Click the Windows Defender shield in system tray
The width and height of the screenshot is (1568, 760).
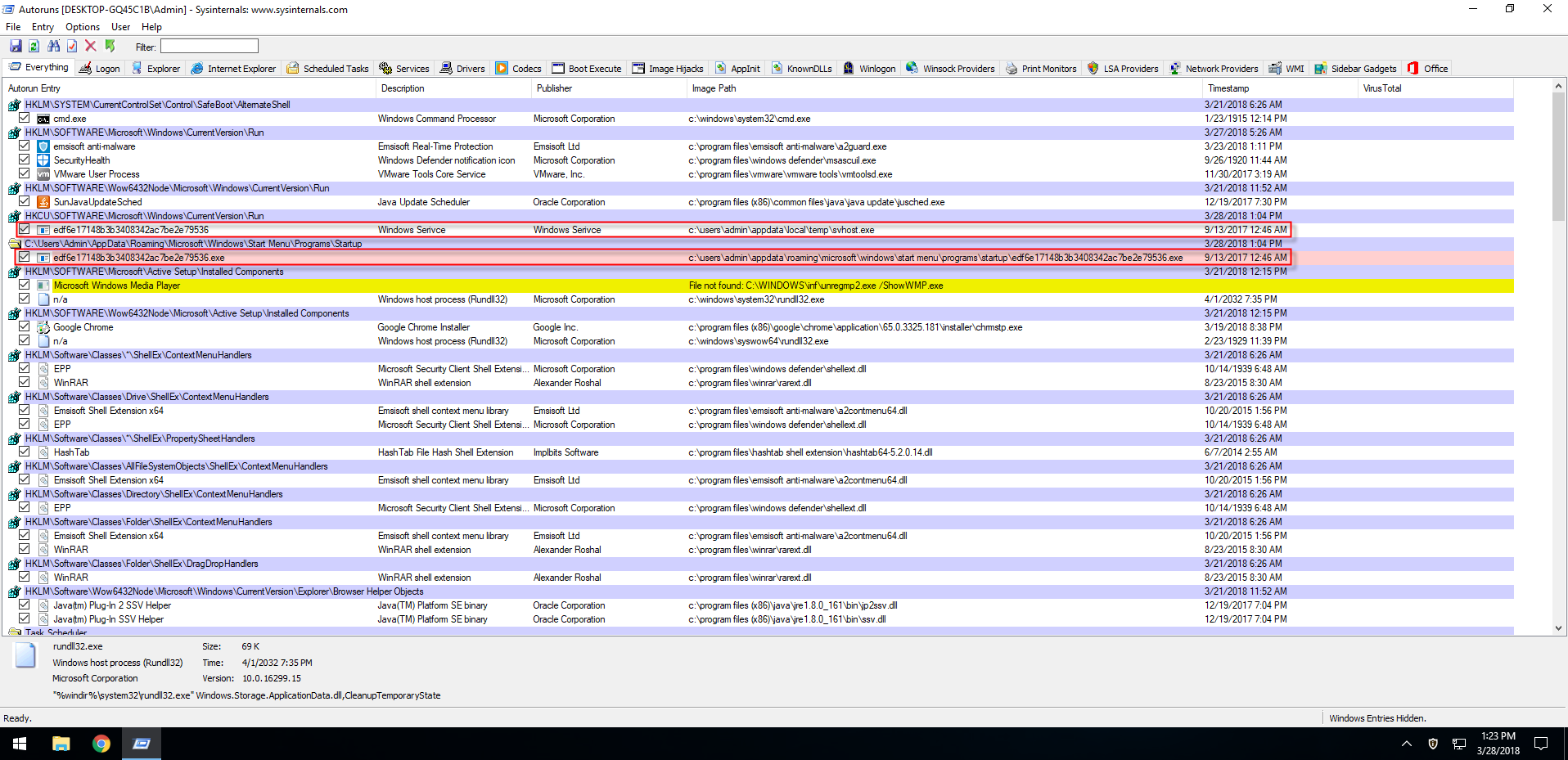click(x=1431, y=744)
